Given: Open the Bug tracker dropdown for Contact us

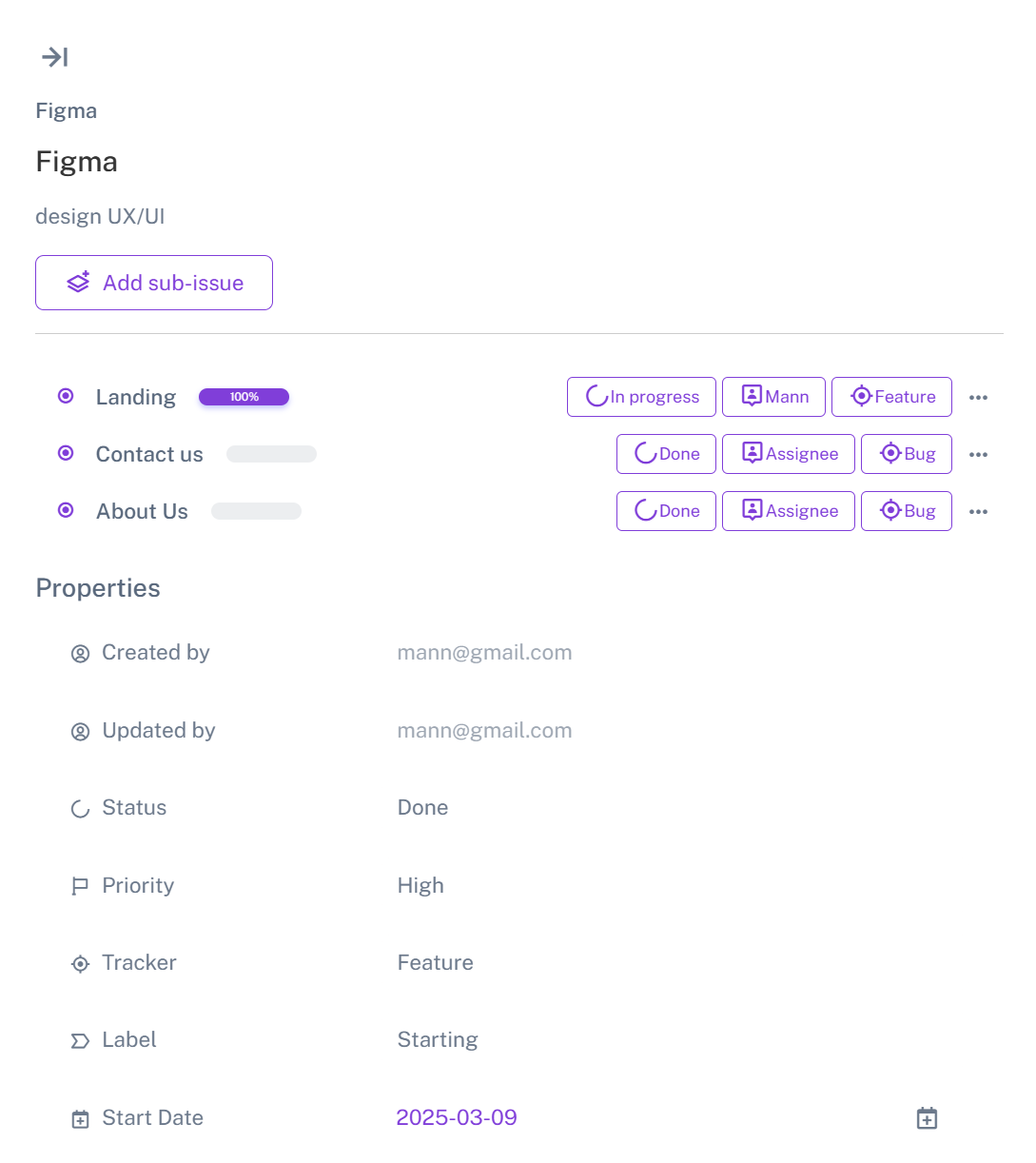Looking at the screenshot, I should coord(906,454).
